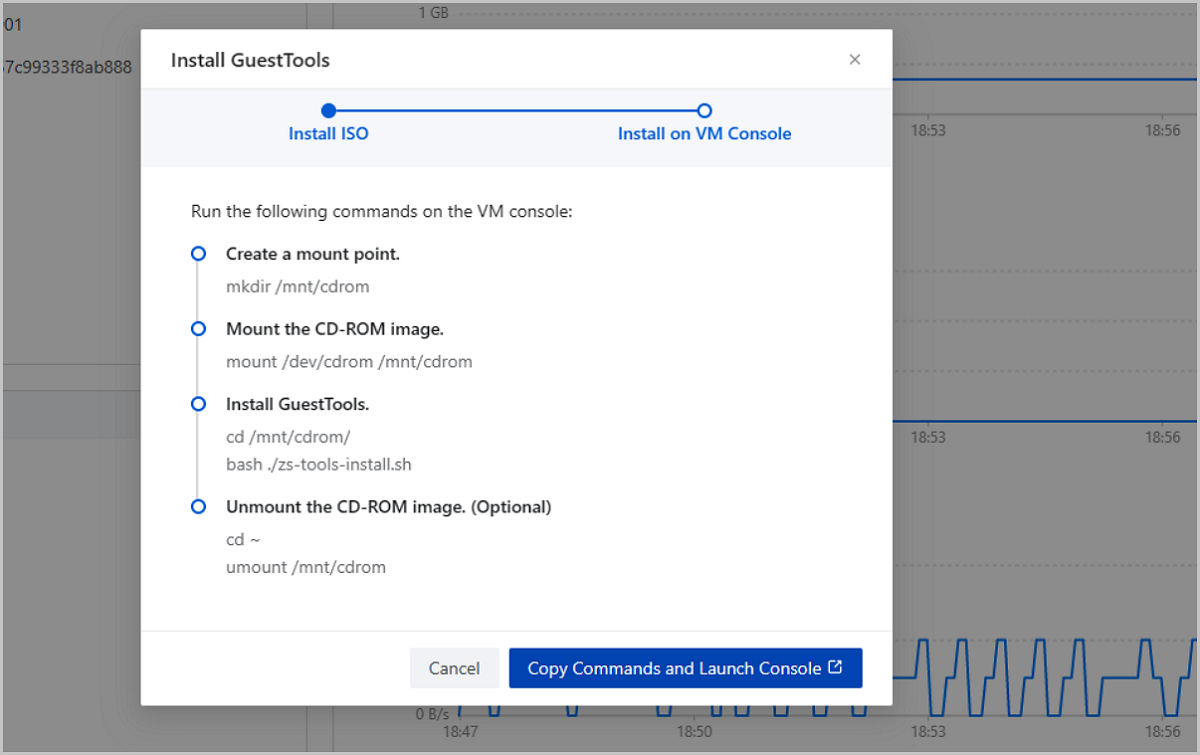Click the progress line between the two steps
Image resolution: width=1200 pixels, height=755 pixels.
(516, 111)
